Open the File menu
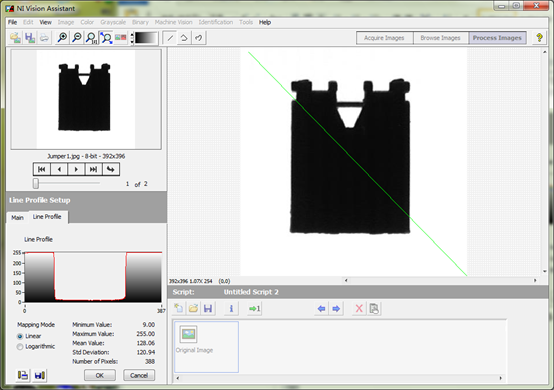This screenshot has width=554, height=390. pyautogui.click(x=12, y=22)
